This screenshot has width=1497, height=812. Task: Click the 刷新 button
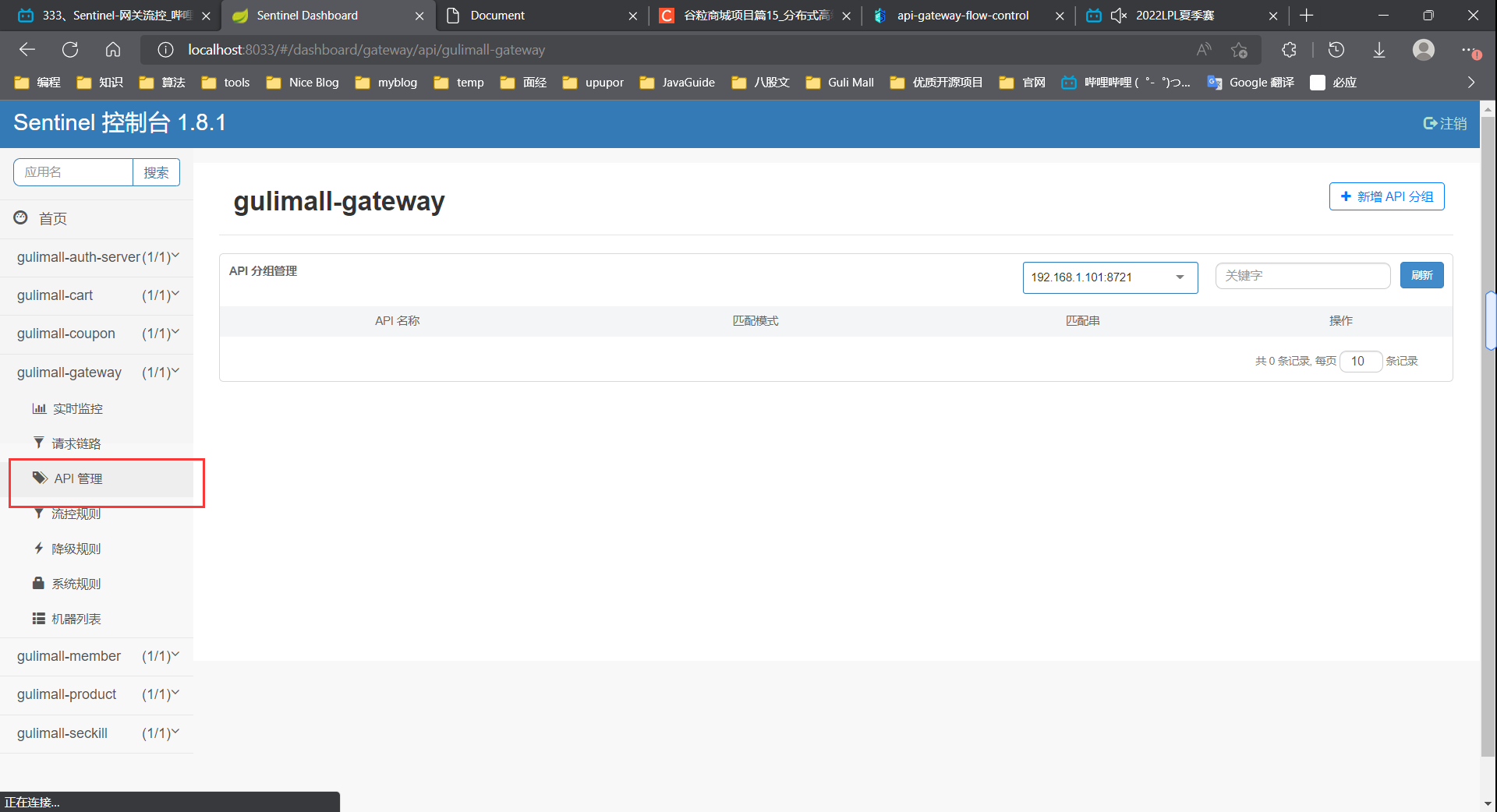click(1422, 275)
